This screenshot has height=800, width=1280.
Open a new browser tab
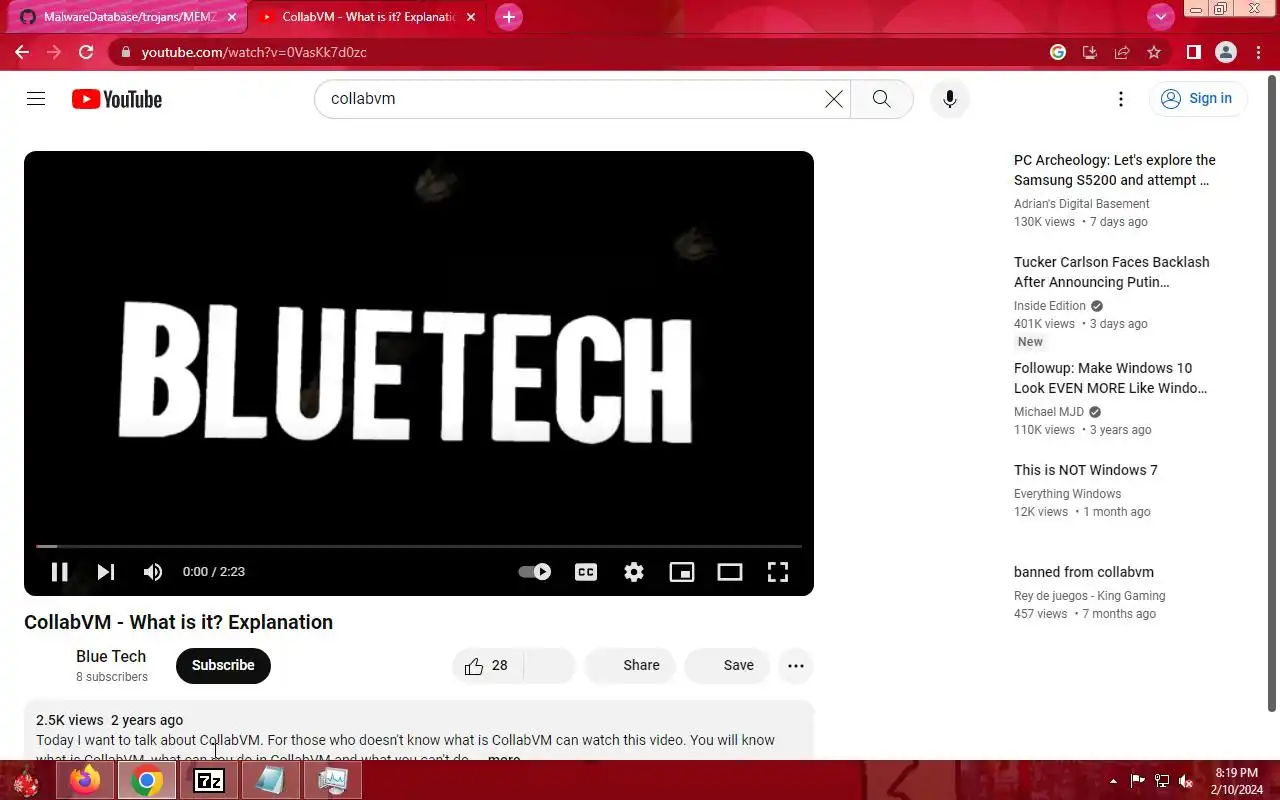(x=509, y=17)
